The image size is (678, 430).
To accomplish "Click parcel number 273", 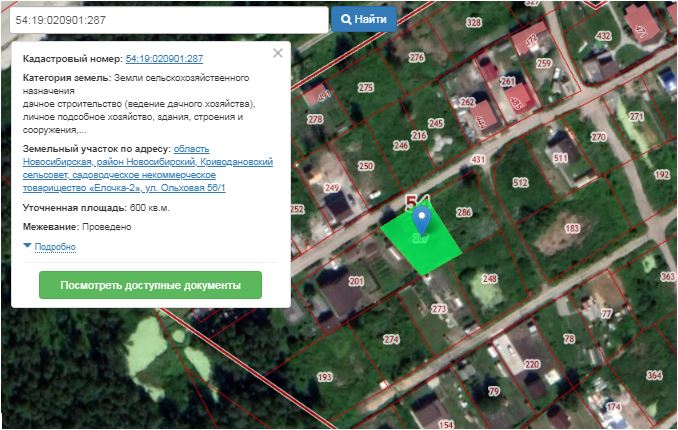I will [x=440, y=310].
